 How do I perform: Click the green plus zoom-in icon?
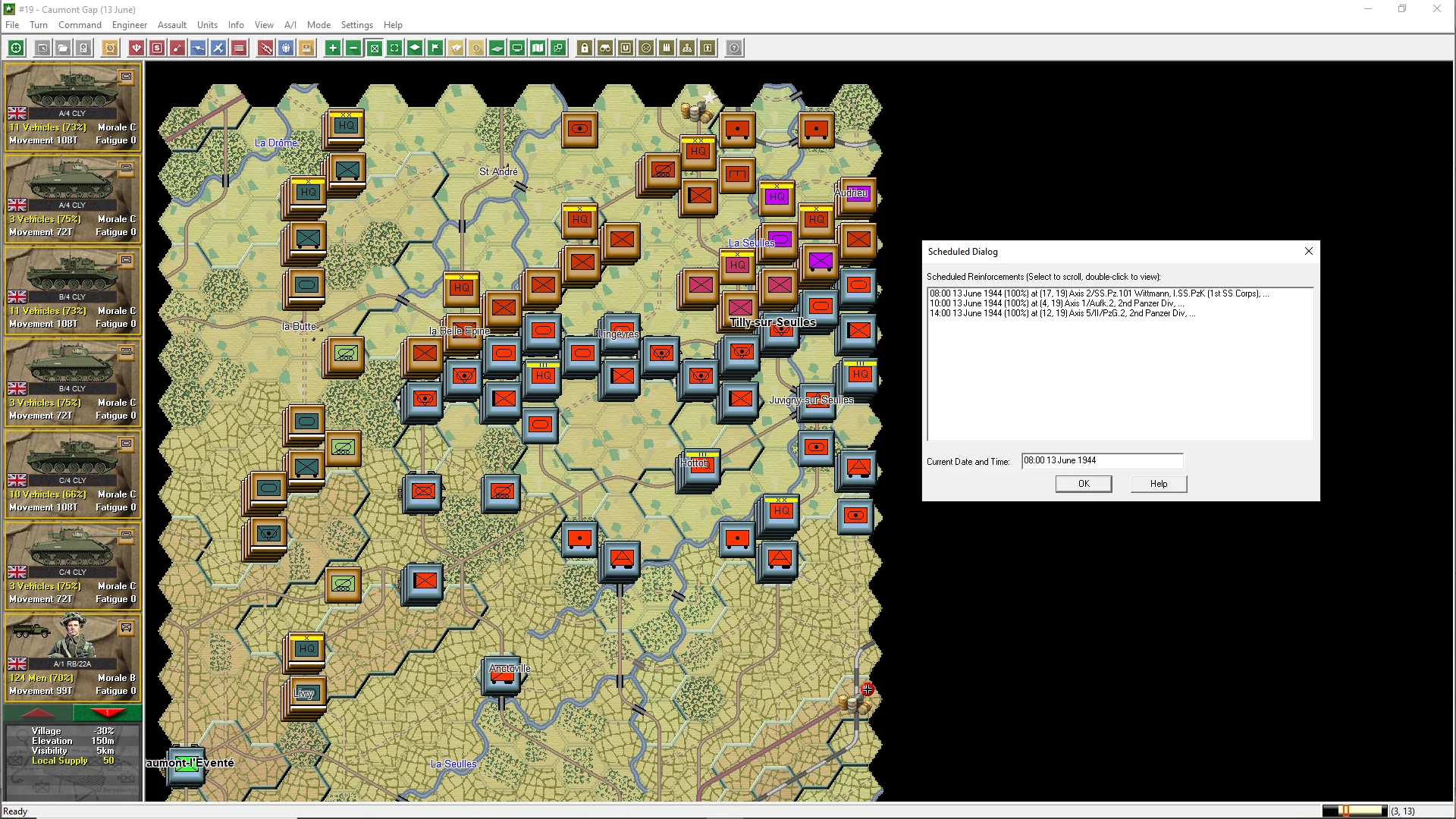[333, 48]
